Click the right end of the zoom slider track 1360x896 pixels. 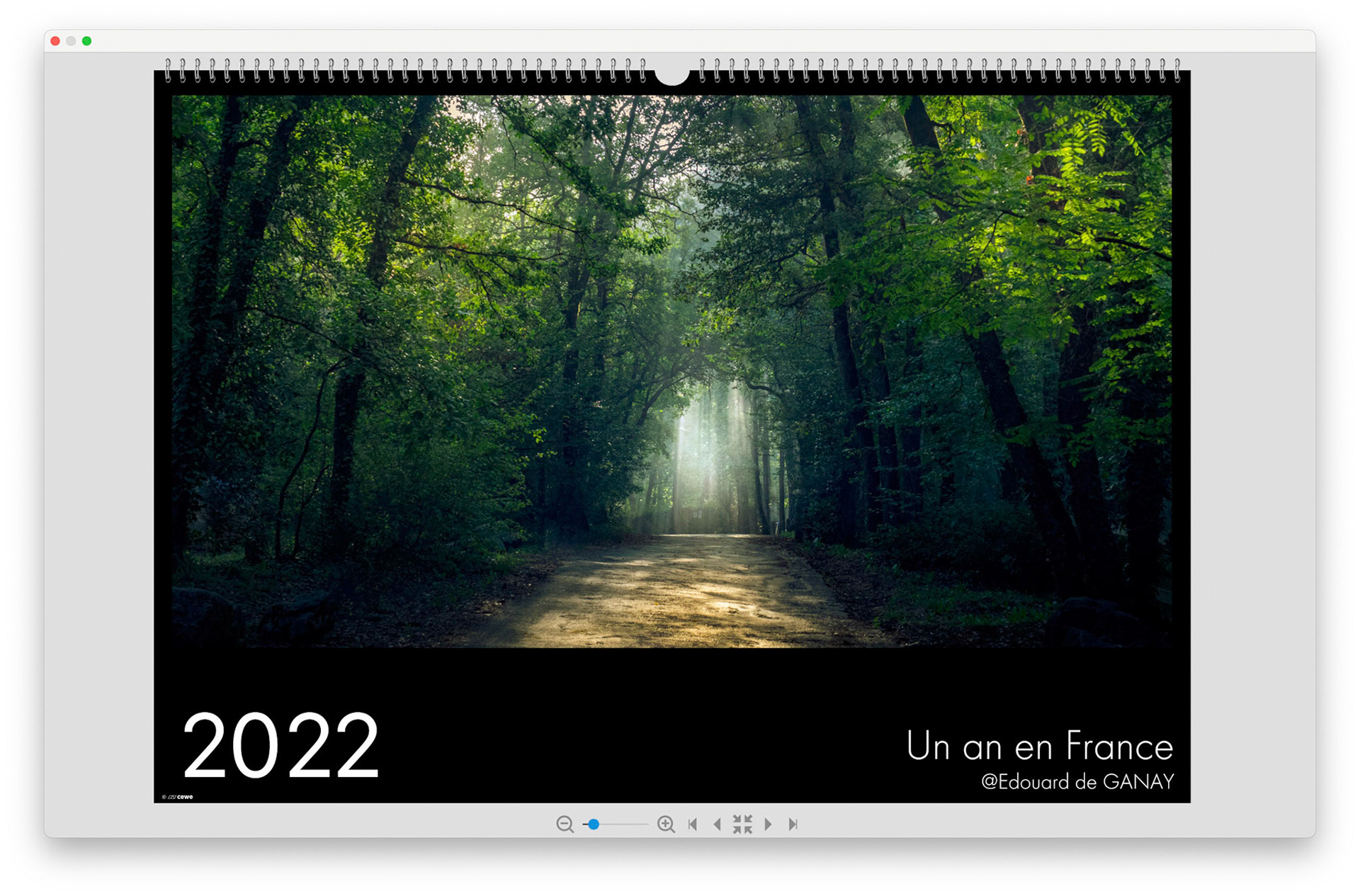point(646,824)
